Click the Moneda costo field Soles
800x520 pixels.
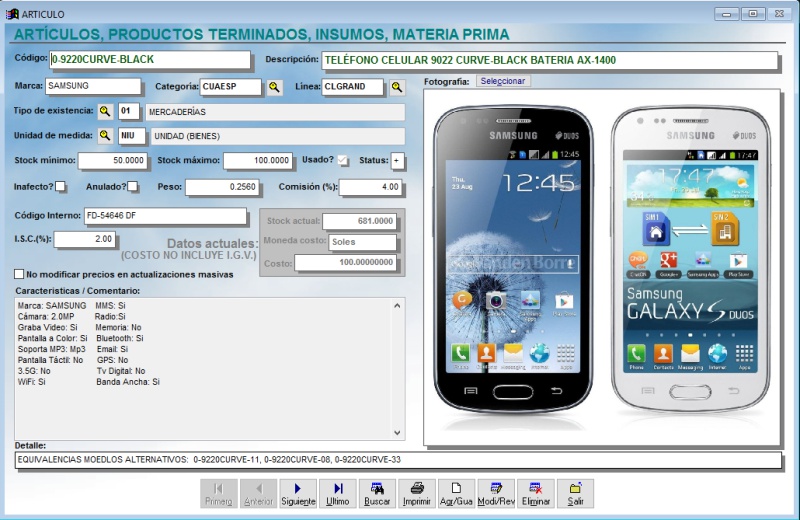click(362, 242)
